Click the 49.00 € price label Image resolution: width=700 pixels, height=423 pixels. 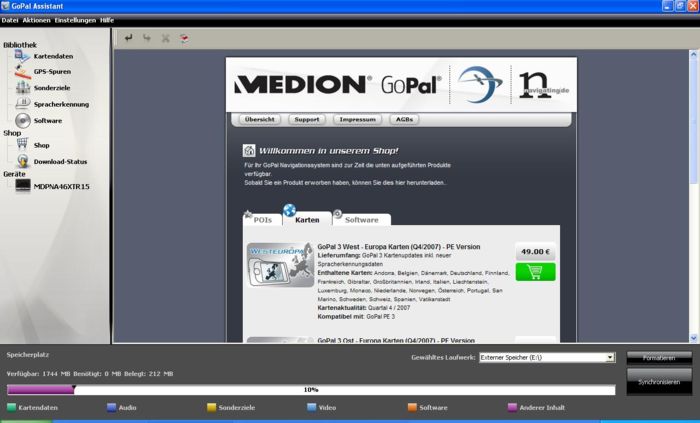coord(535,252)
